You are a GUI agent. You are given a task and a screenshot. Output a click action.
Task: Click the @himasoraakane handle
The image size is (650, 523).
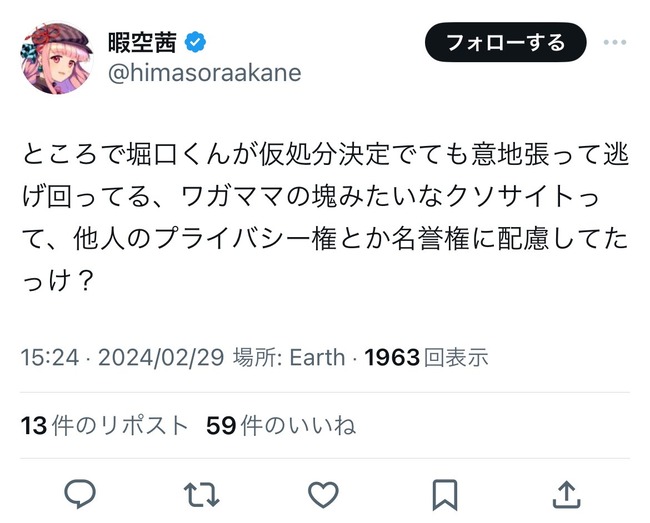coord(203,73)
